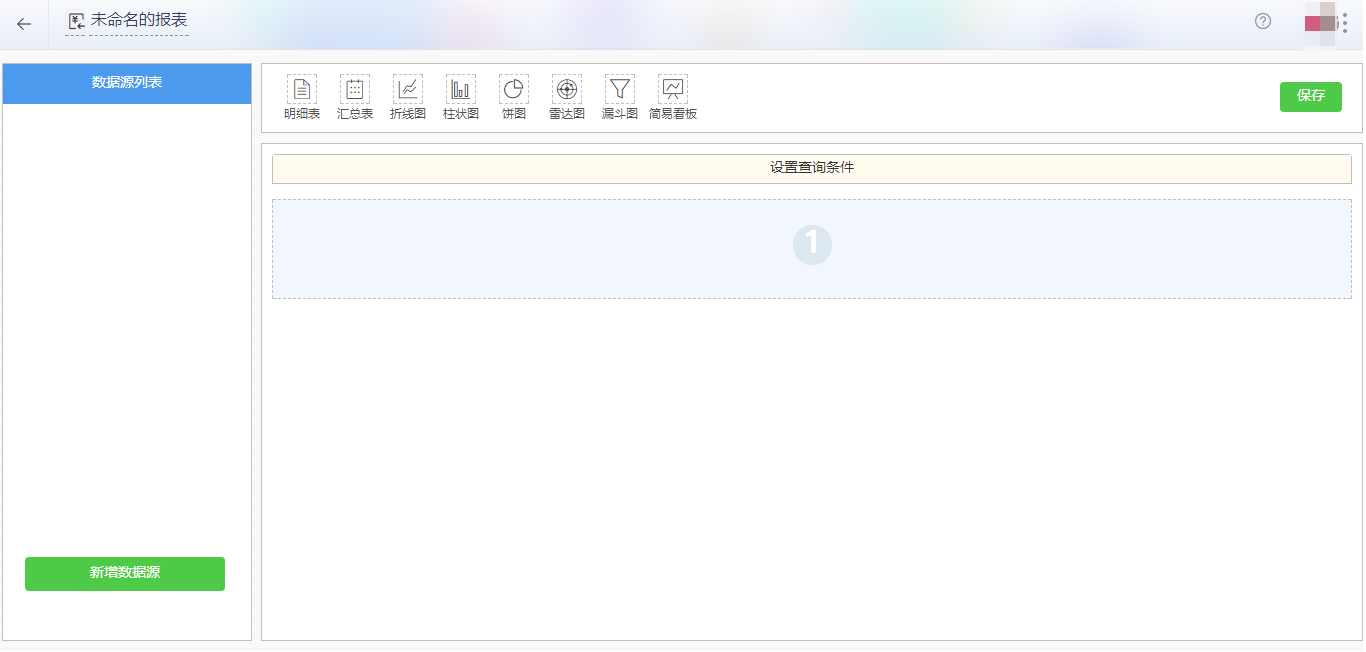The image size is (1366, 652).
Task: Click the green 新增数据源 color block
Action: (124, 574)
